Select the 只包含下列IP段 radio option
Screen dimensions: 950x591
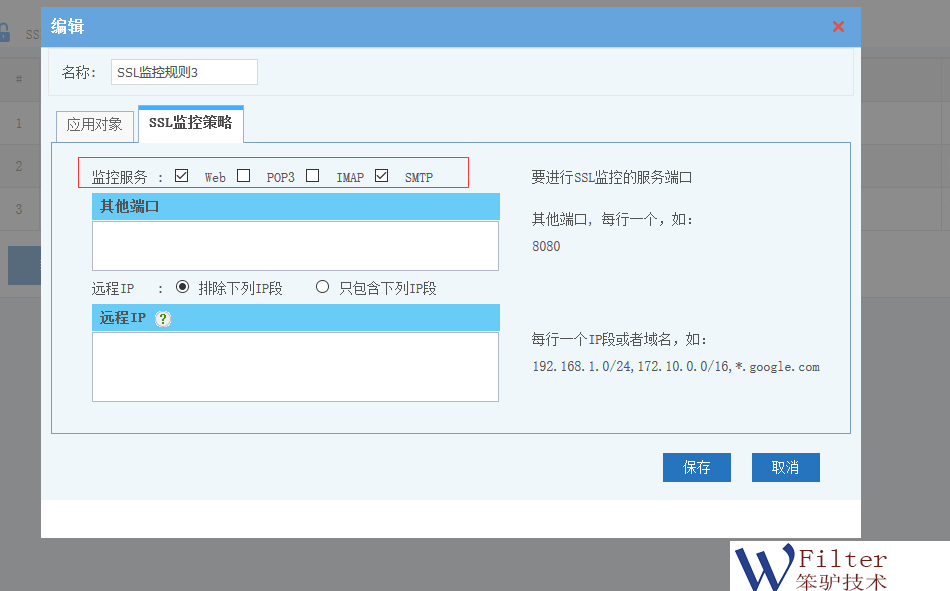(x=322, y=287)
